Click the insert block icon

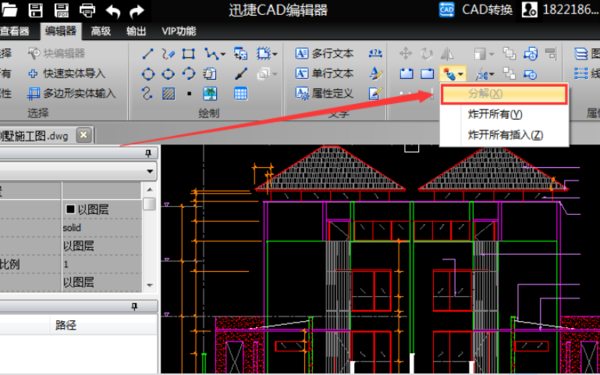pyautogui.click(x=241, y=54)
